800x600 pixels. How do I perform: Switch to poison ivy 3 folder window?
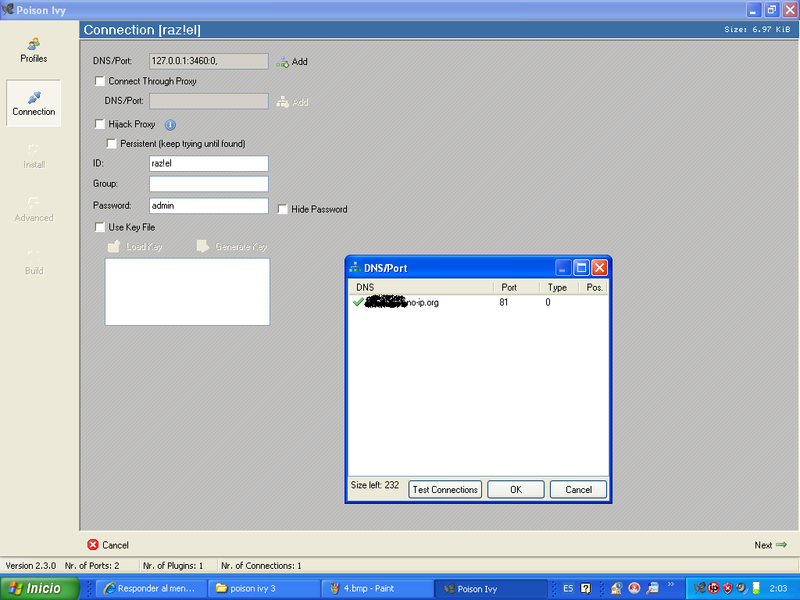tap(264, 588)
